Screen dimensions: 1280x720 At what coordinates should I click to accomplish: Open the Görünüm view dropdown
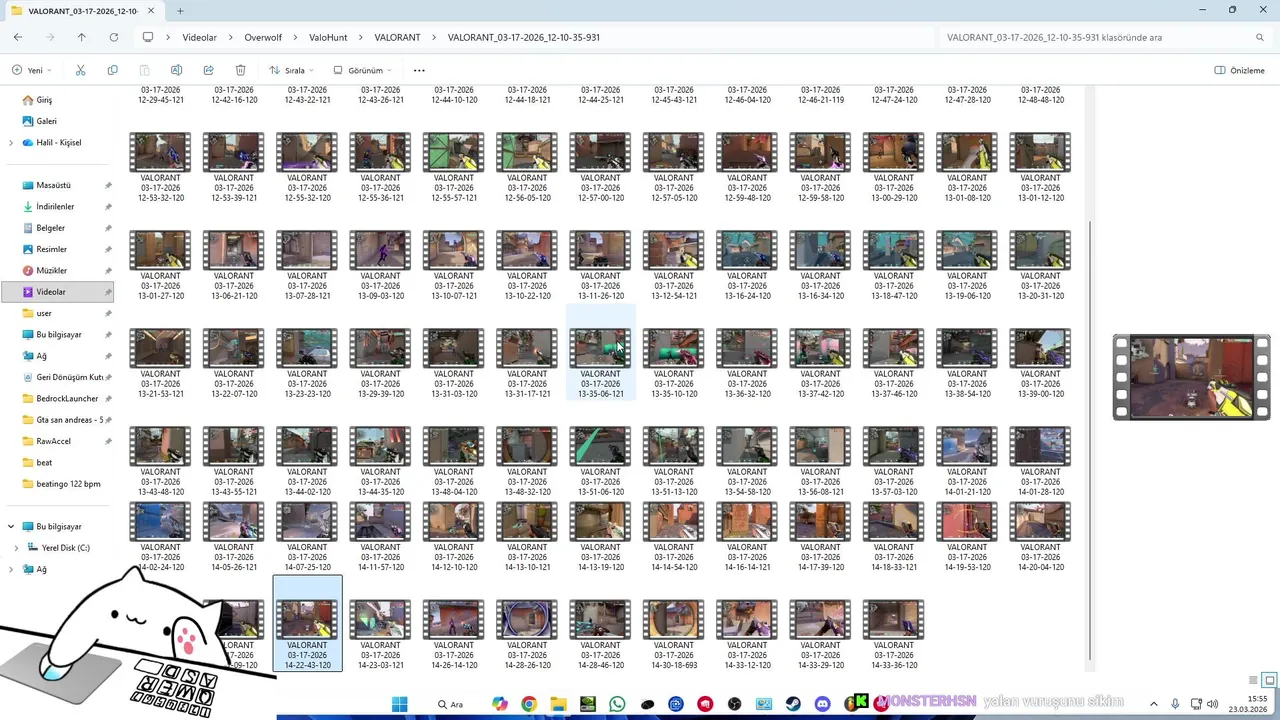[362, 70]
